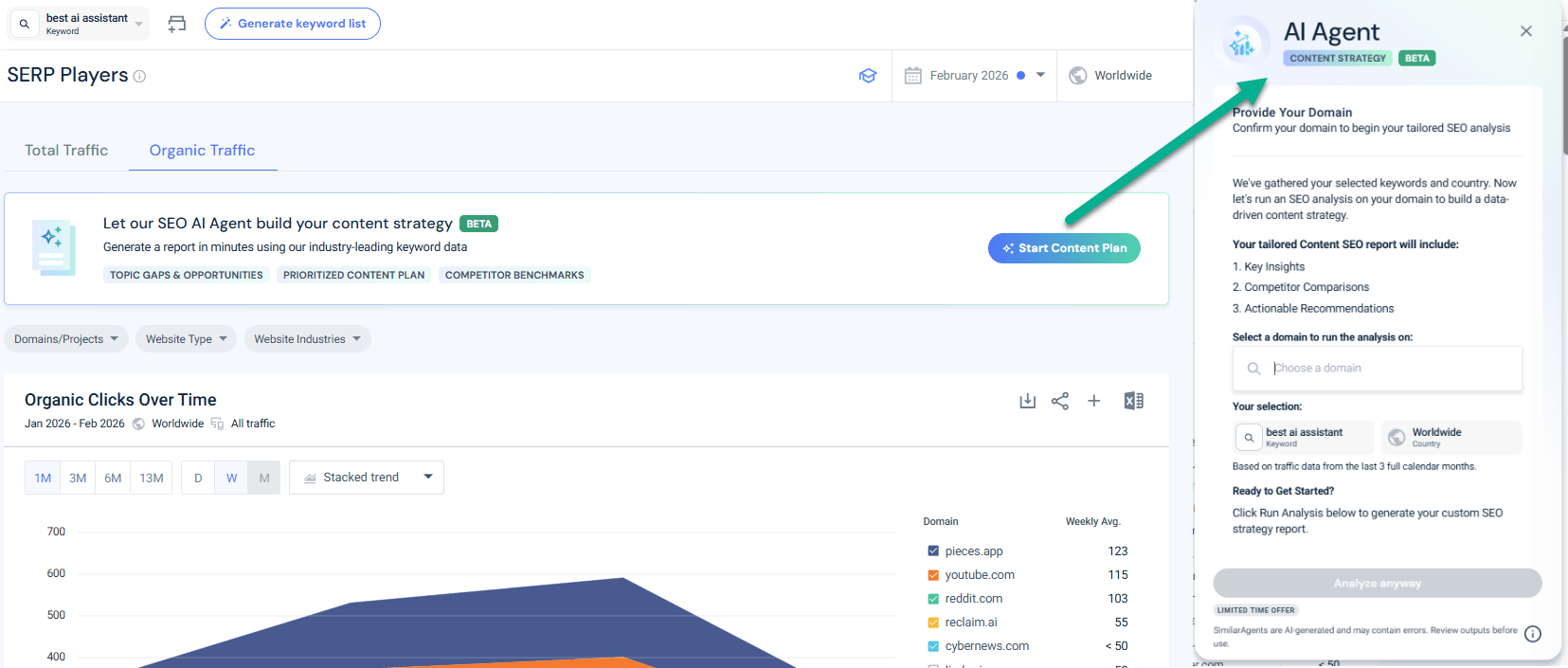Select the 3M time range
This screenshot has height=668, width=1568.
tap(78, 478)
